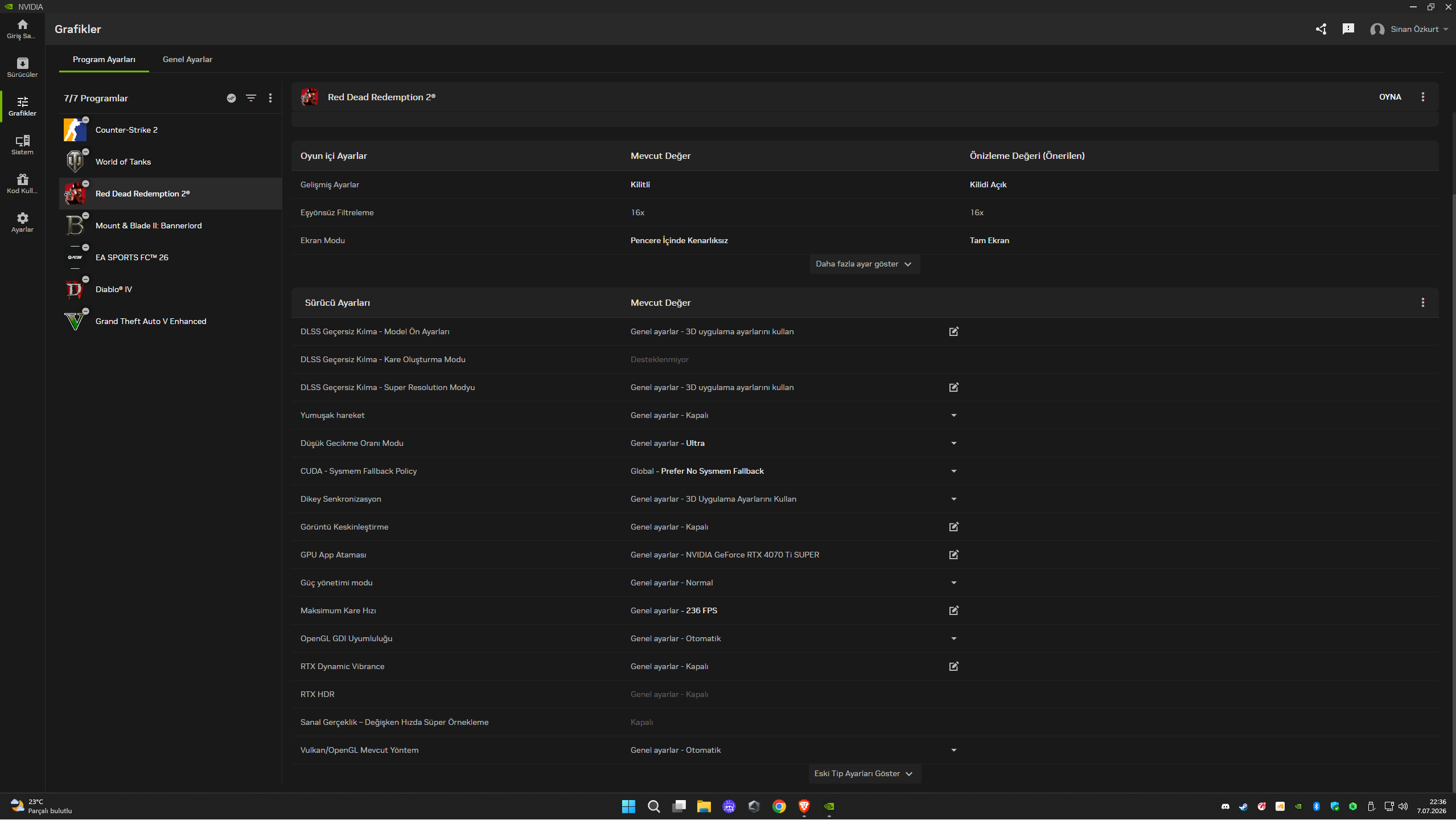Open the Dikey Senkronizasyon dropdown

pyautogui.click(x=954, y=499)
